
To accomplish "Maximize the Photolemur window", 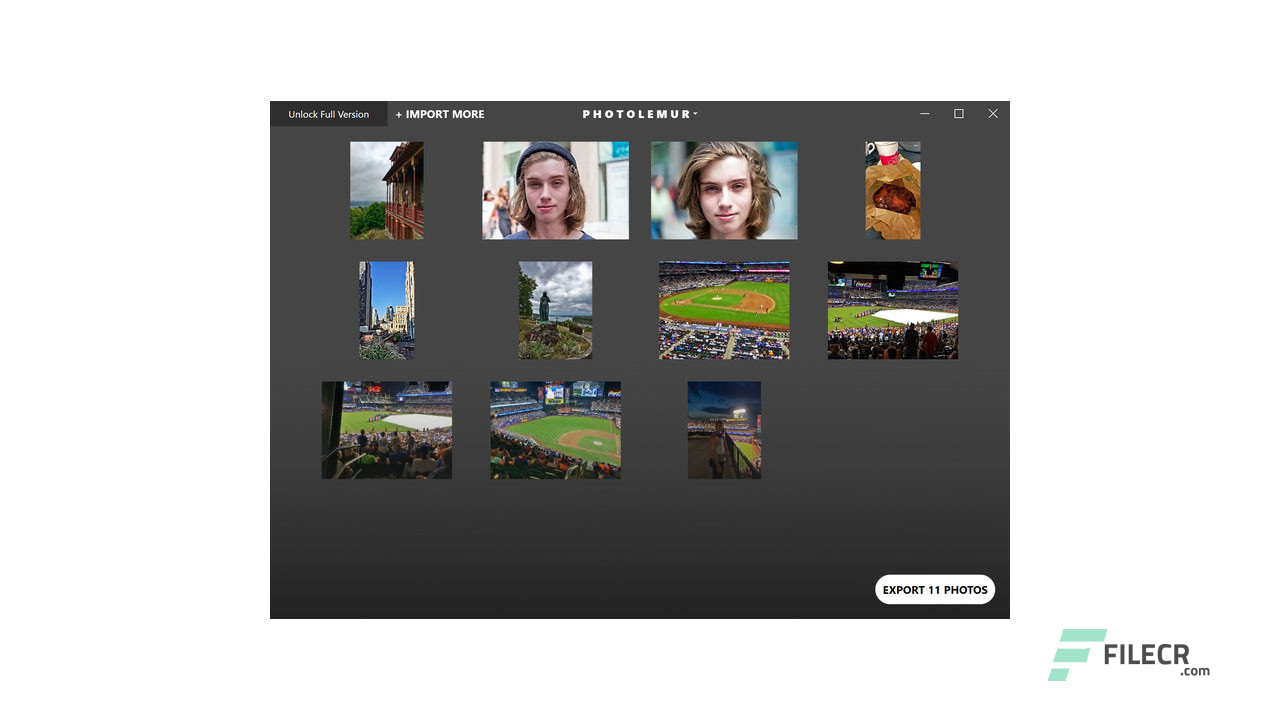I will pos(959,114).
